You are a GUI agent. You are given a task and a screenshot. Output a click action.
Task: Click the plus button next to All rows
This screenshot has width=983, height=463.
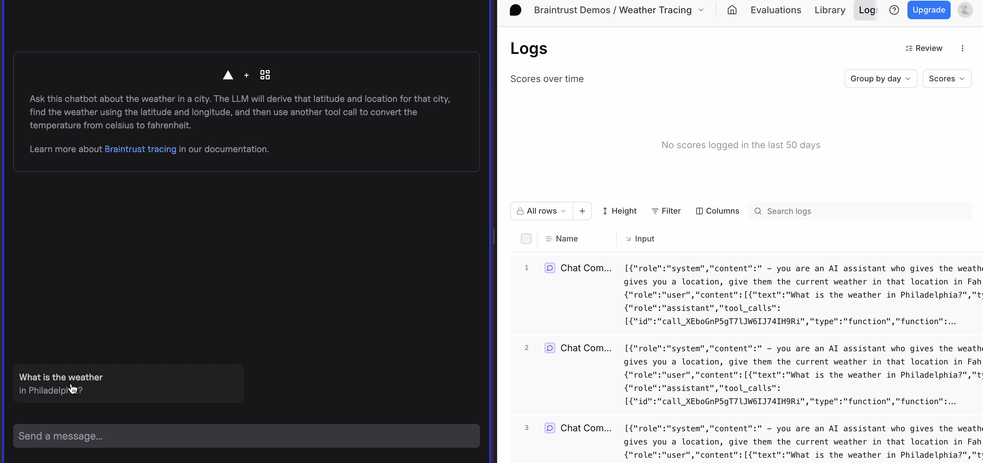click(582, 211)
